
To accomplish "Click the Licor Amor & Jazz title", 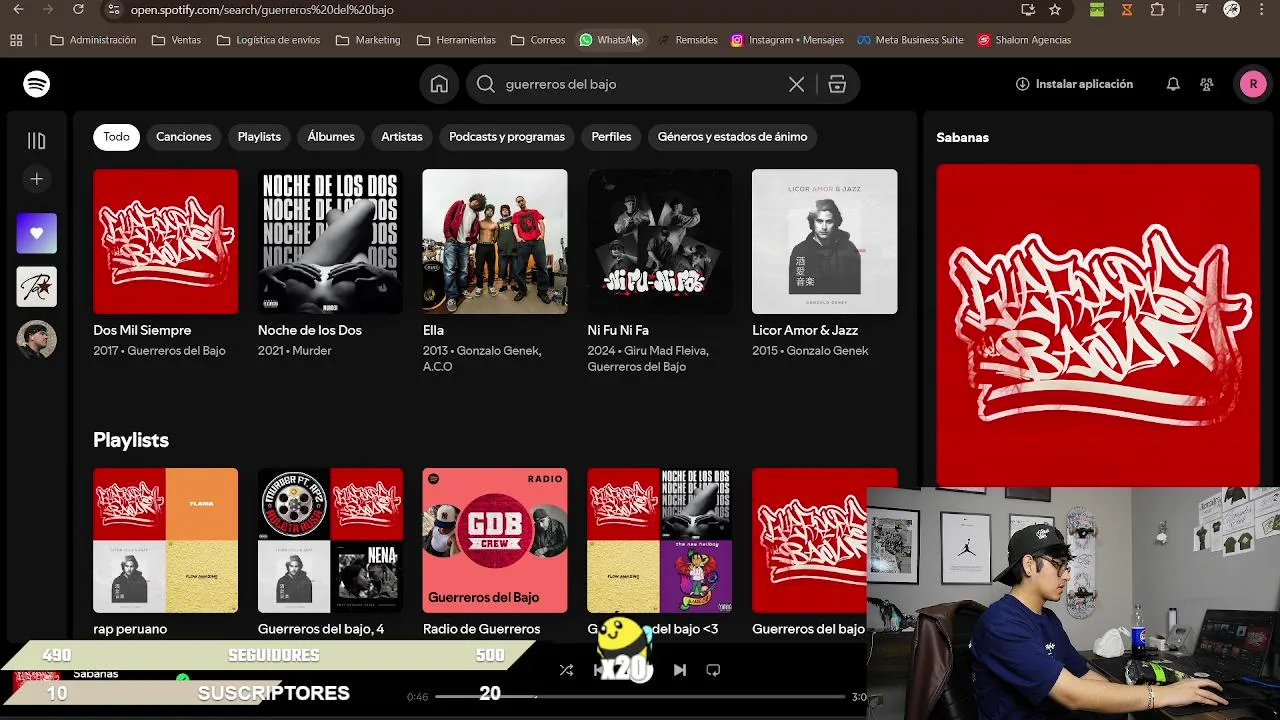I will 805,330.
